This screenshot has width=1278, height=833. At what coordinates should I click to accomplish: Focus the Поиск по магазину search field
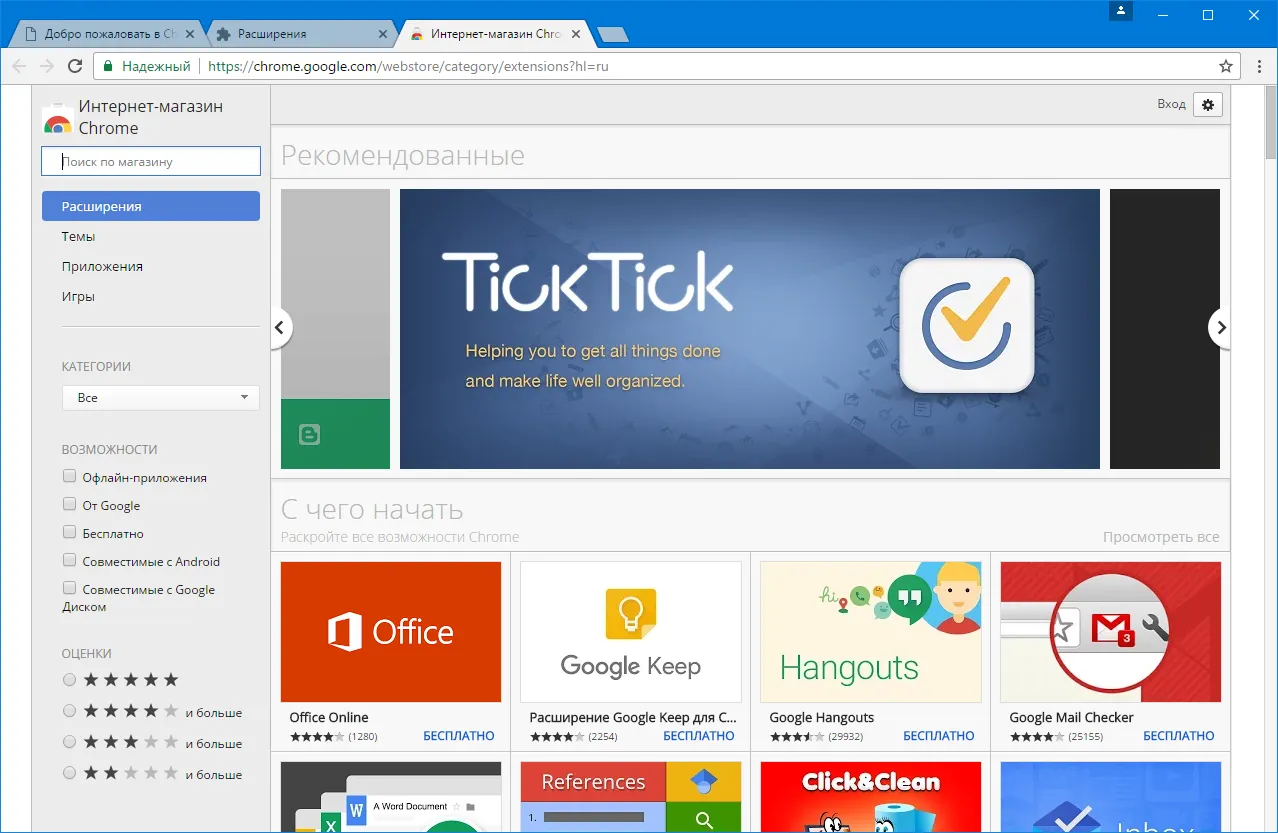tap(151, 161)
